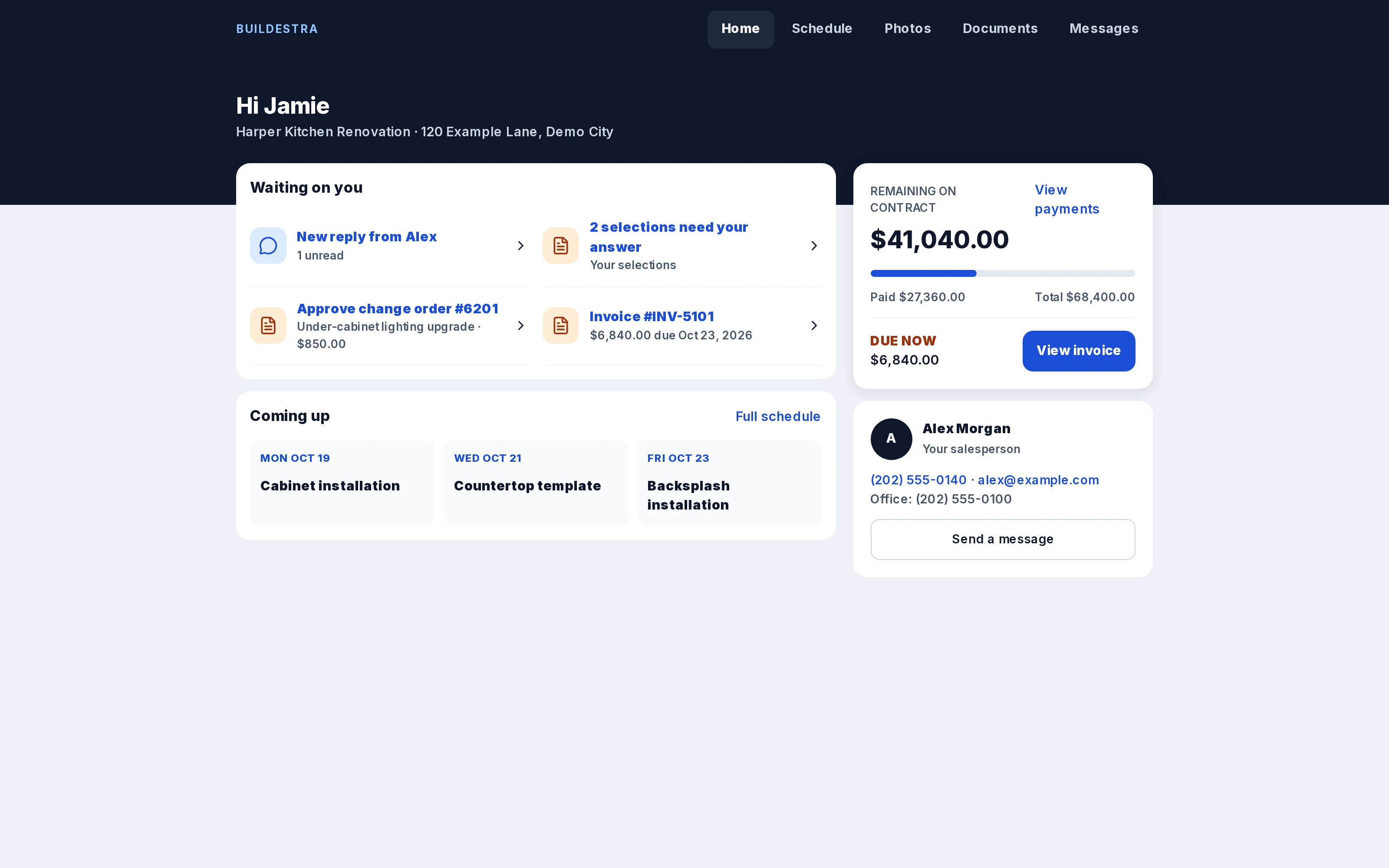Click the document icon beside Invoice #INV-5101

561,325
